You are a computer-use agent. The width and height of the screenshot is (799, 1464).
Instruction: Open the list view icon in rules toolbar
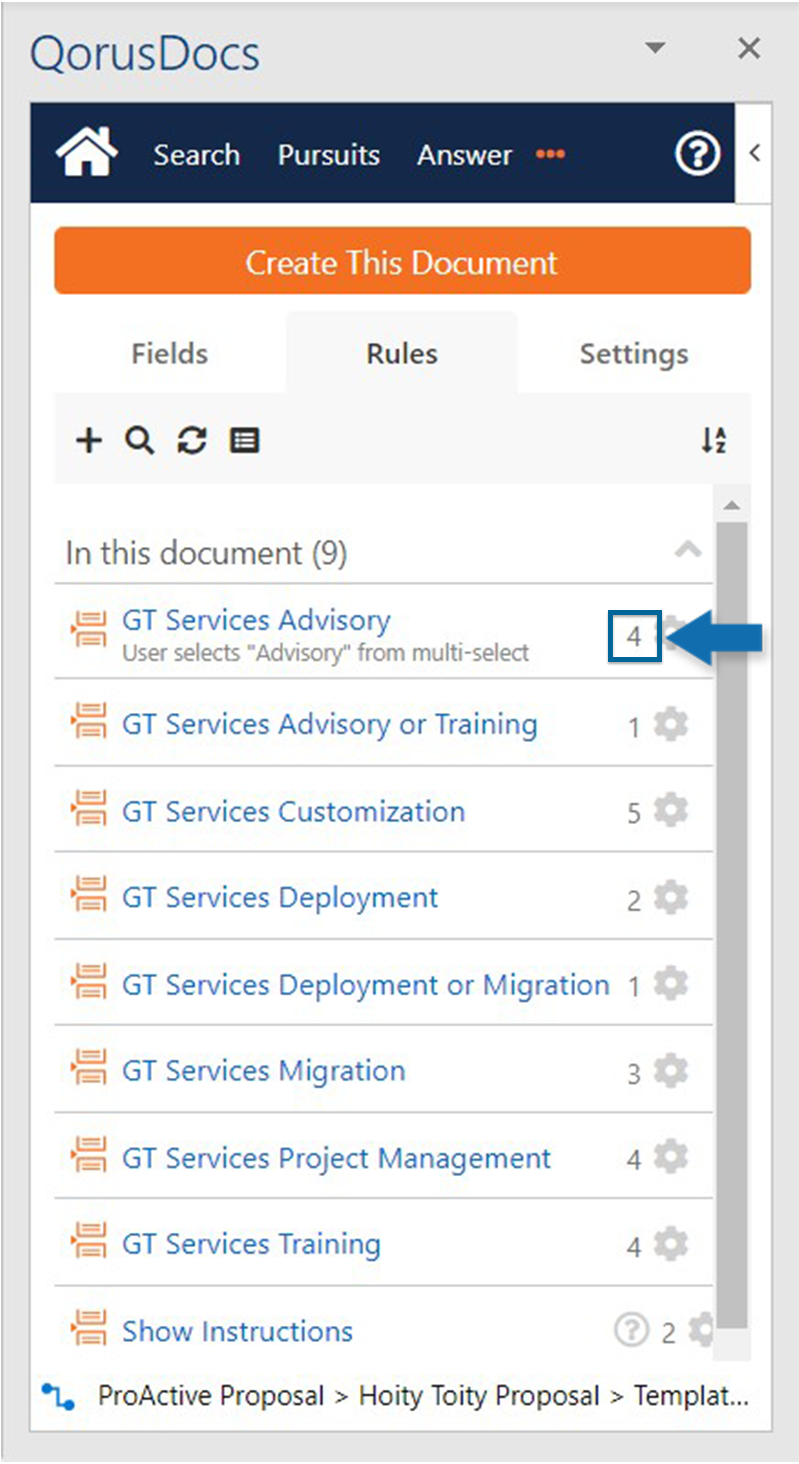(x=244, y=440)
